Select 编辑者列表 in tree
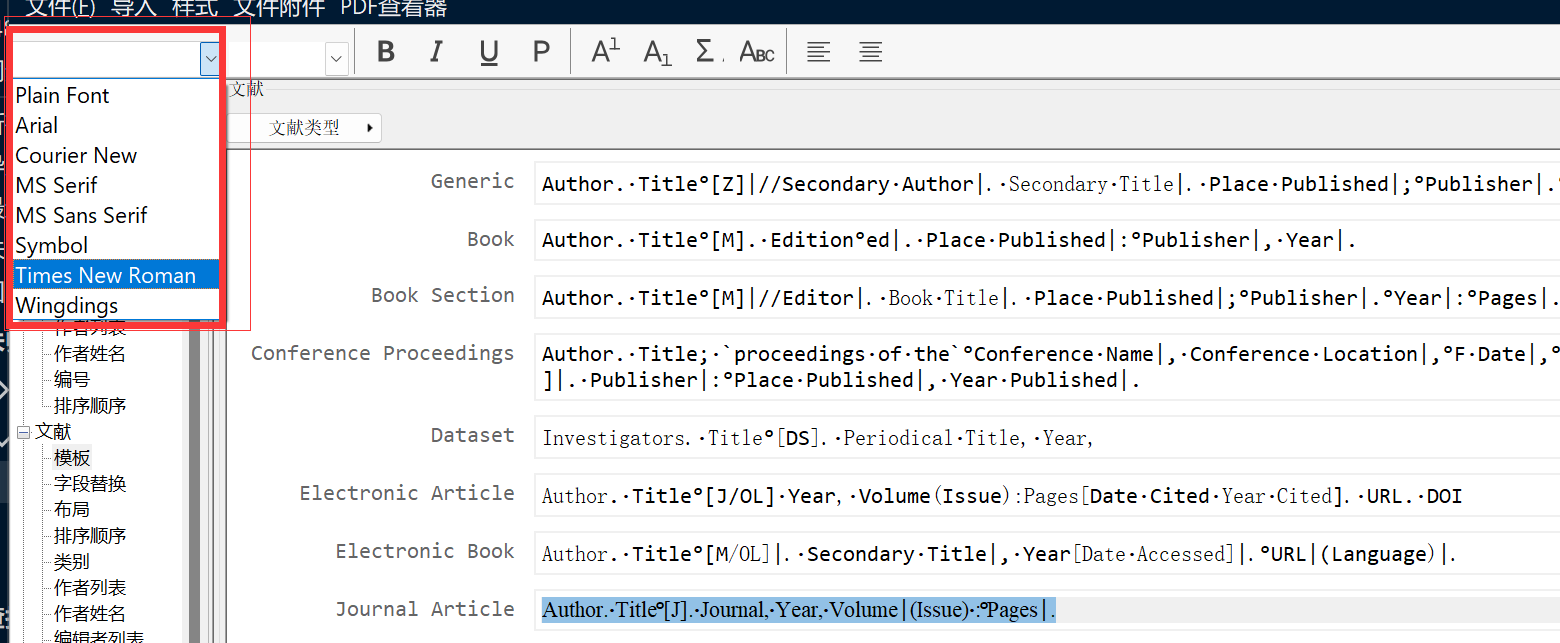The height and width of the screenshot is (643, 1560). tap(99, 636)
